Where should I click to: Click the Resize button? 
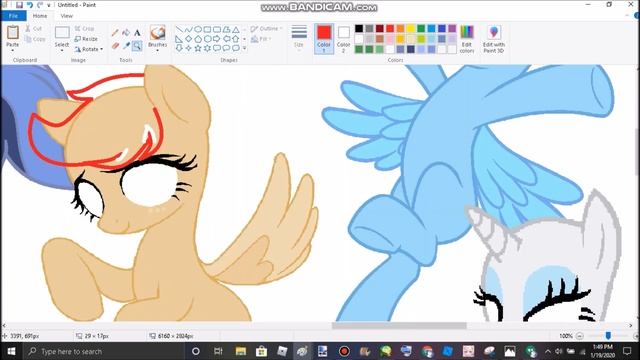pos(86,39)
